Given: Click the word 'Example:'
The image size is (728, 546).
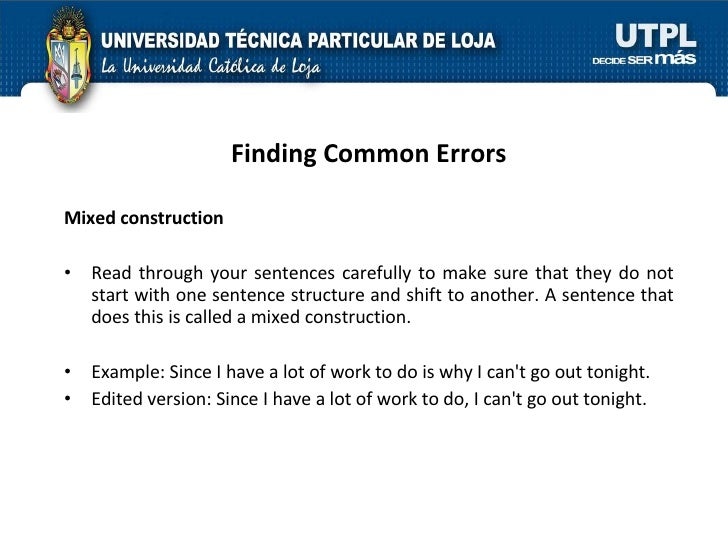Looking at the screenshot, I should click(x=128, y=372).
